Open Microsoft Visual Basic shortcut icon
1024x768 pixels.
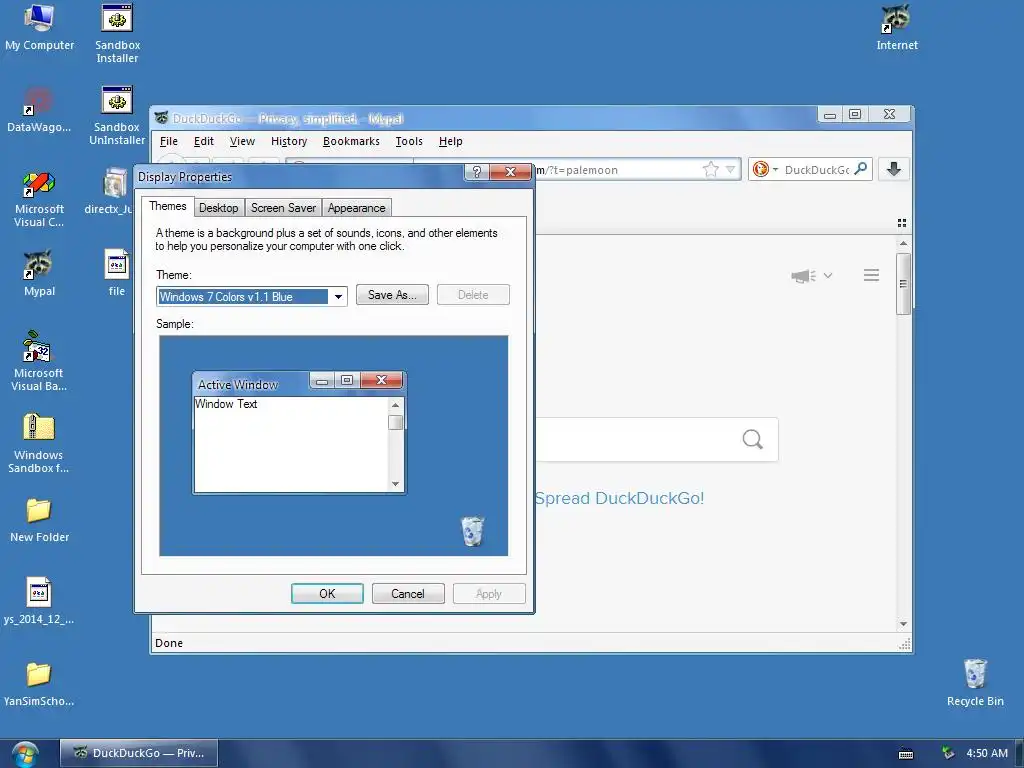39,362
